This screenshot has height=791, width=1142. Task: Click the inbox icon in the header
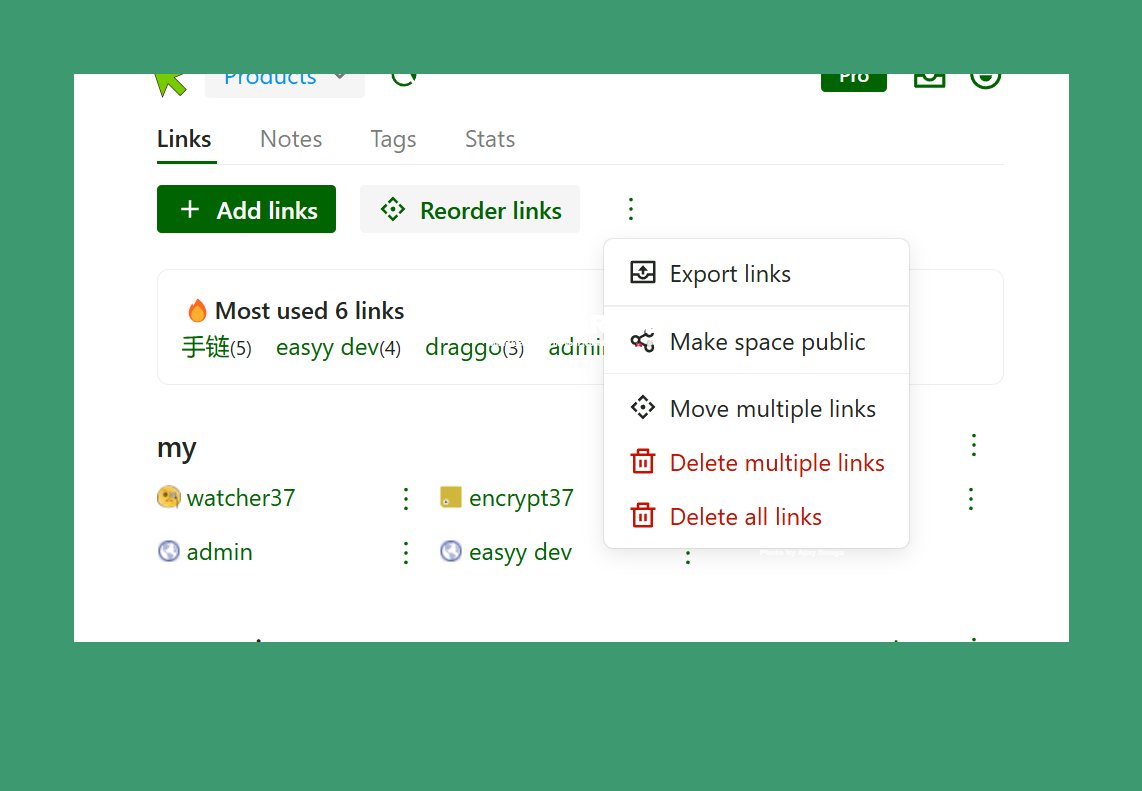929,80
